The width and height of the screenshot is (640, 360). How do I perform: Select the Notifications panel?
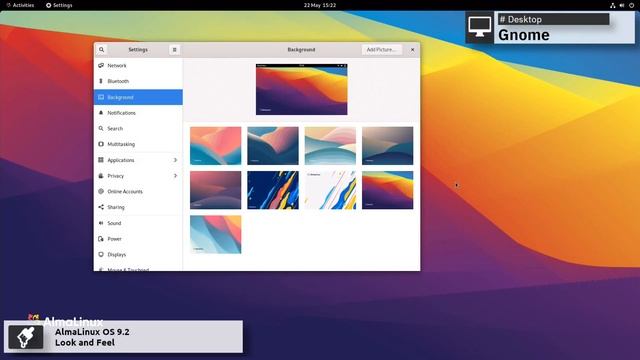(x=138, y=113)
